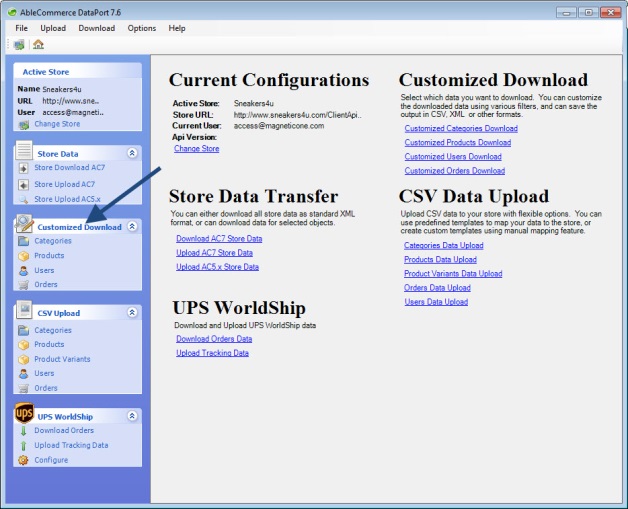628x509 pixels.
Task: Click the Change Store icon in Active Store panel
Action: pos(24,124)
